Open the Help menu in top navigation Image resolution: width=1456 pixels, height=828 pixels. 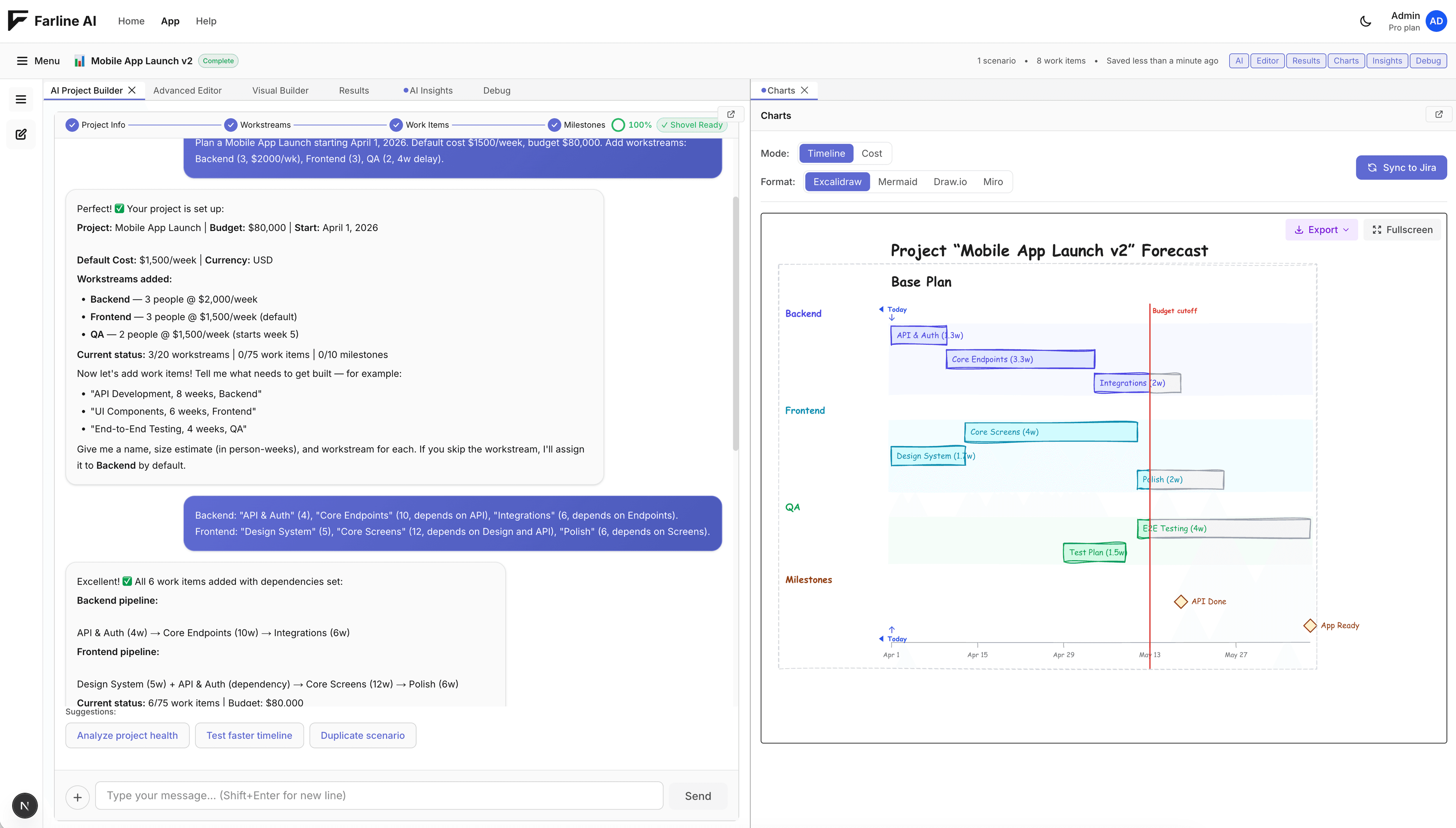click(x=206, y=21)
